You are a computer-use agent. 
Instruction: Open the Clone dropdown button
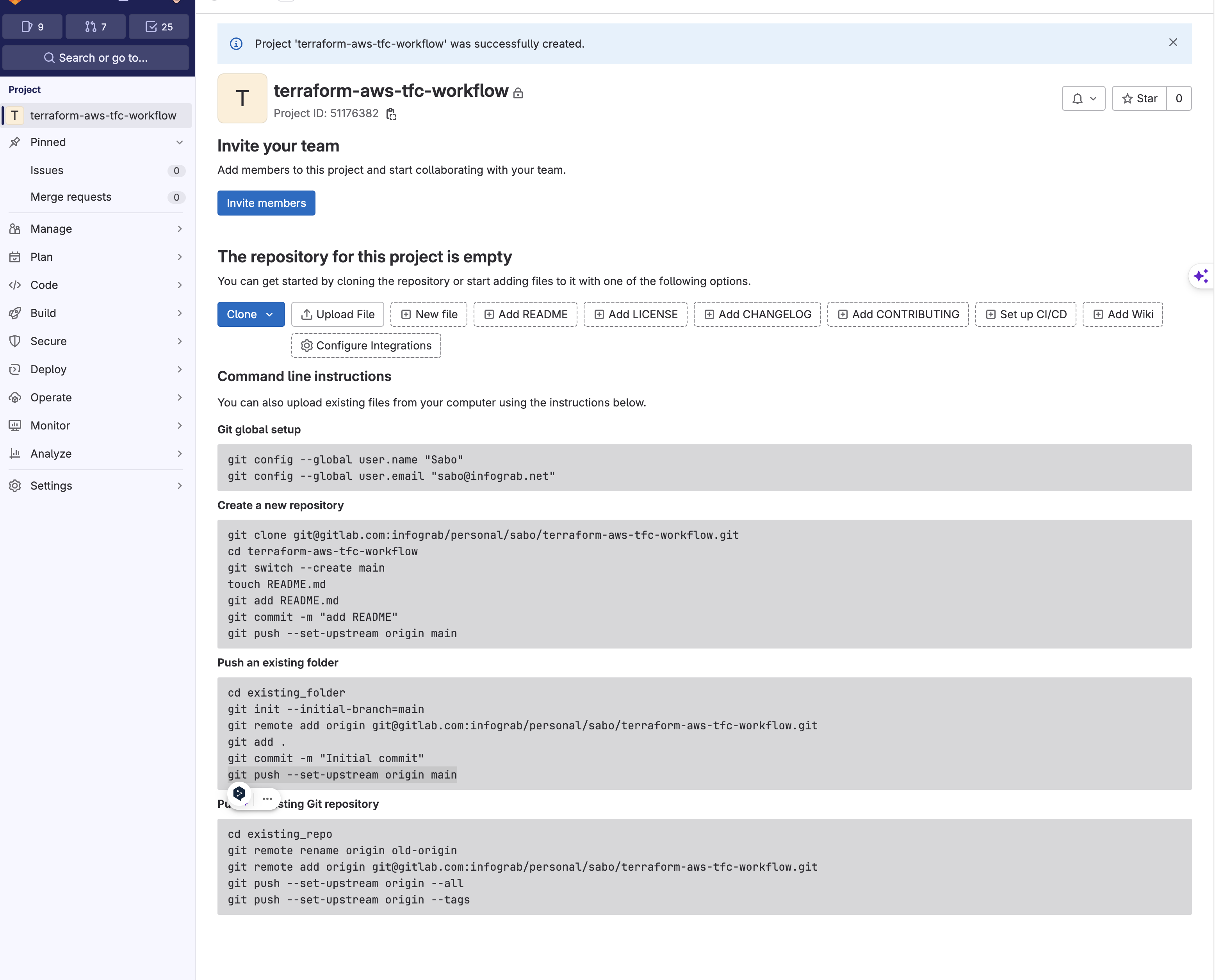click(x=250, y=314)
